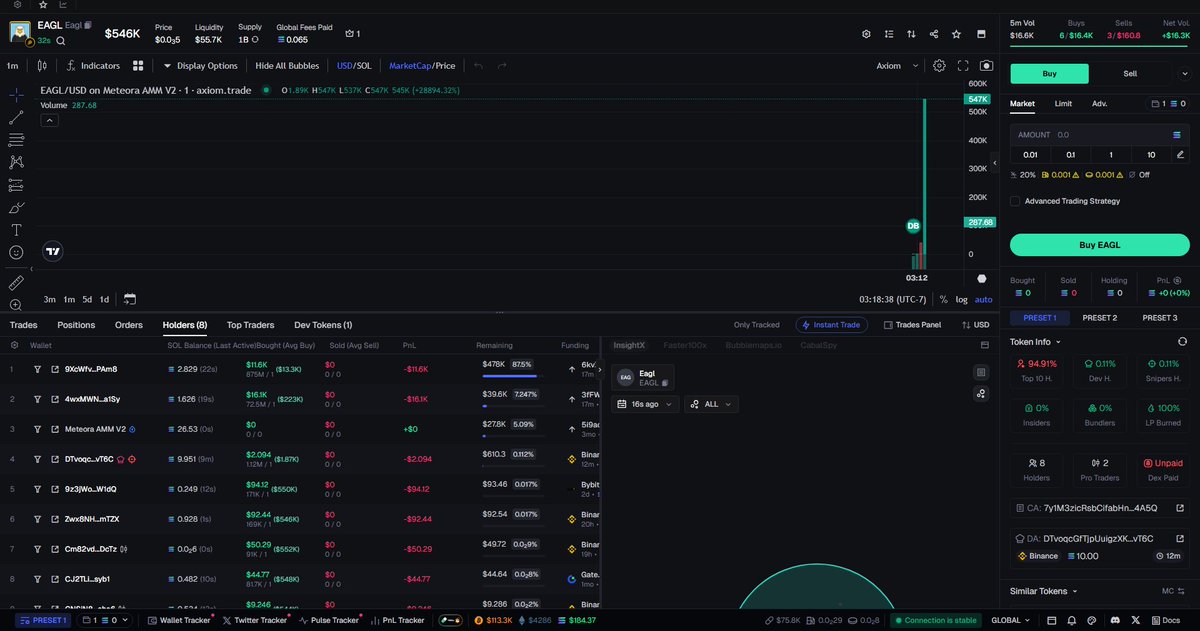Select the trend line drawing tool
Viewport: 1200px width, 631px height.
coord(16,117)
